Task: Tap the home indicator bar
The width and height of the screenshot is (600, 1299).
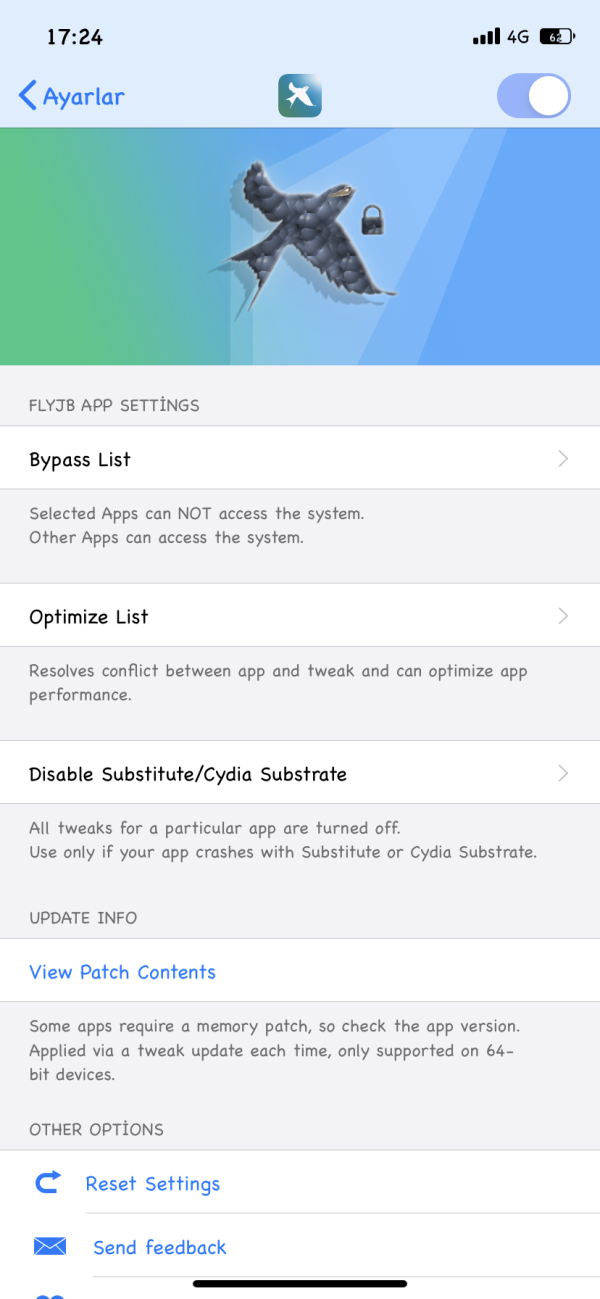Action: coord(300,1283)
